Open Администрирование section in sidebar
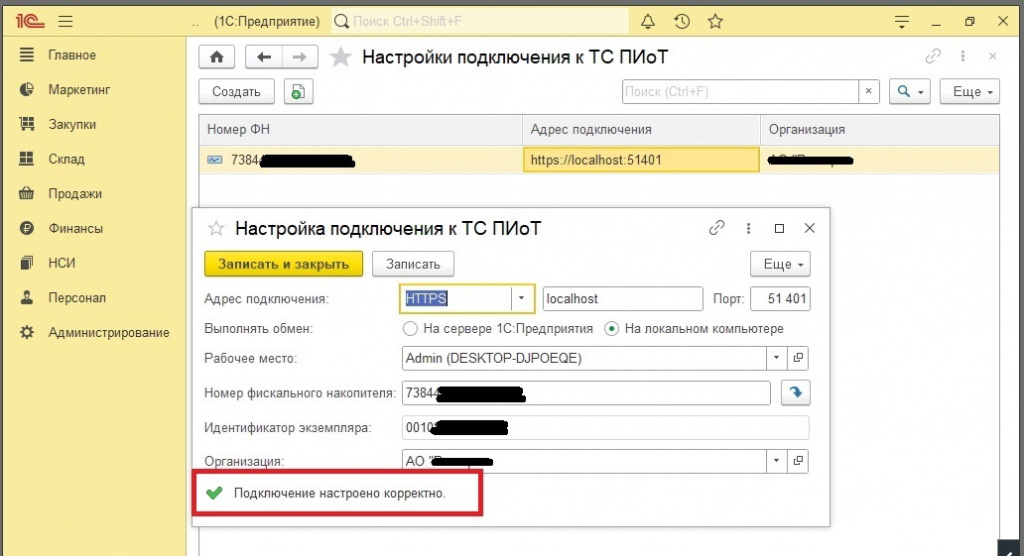This screenshot has width=1024, height=556. click(x=108, y=332)
